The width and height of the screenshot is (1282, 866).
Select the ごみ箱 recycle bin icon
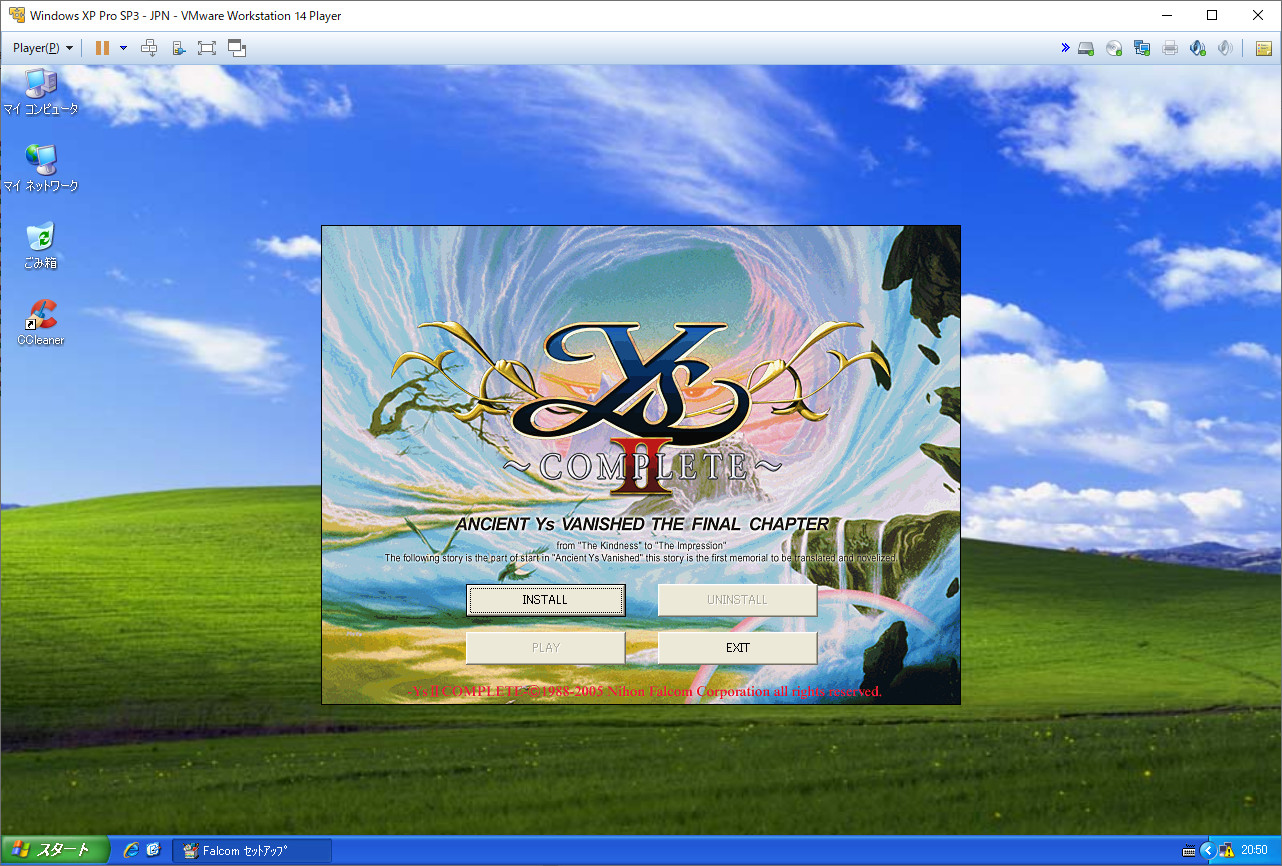pyautogui.click(x=41, y=246)
